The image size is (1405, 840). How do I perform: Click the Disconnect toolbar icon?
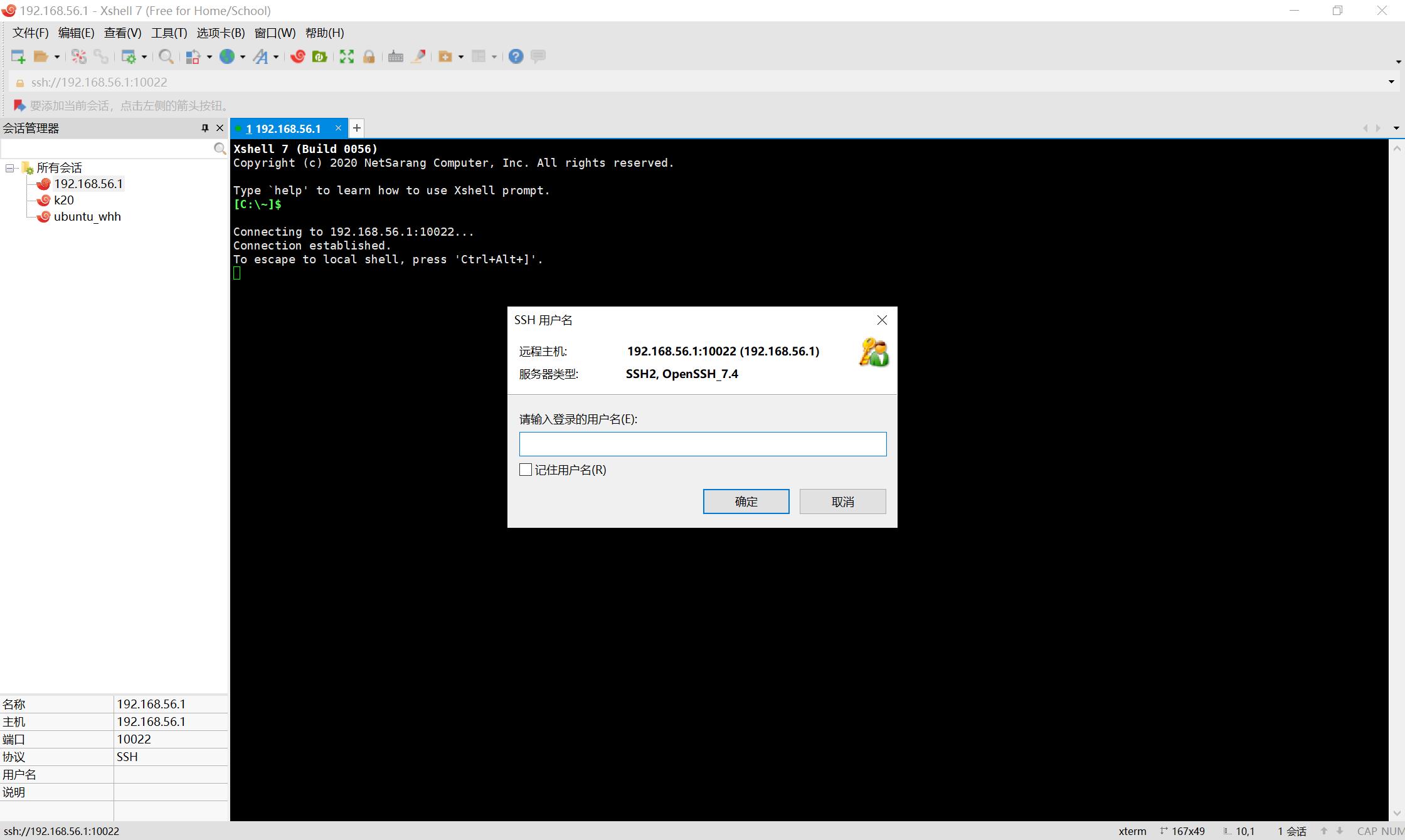click(x=79, y=56)
